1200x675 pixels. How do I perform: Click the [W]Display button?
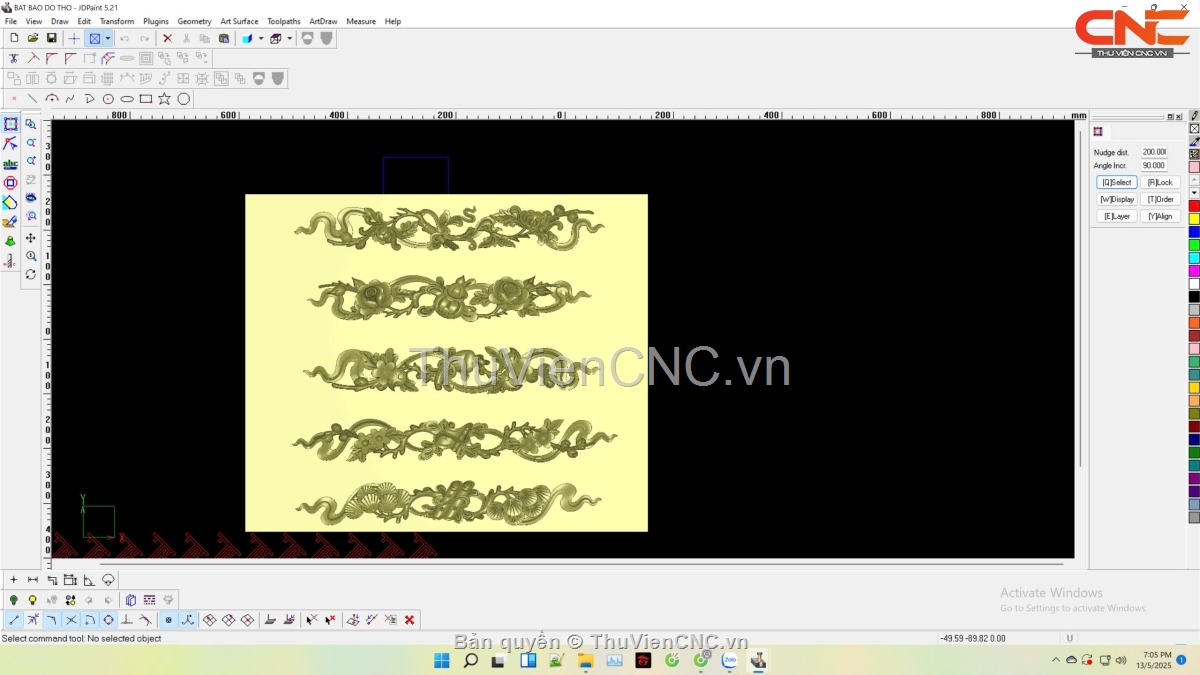[1117, 199]
